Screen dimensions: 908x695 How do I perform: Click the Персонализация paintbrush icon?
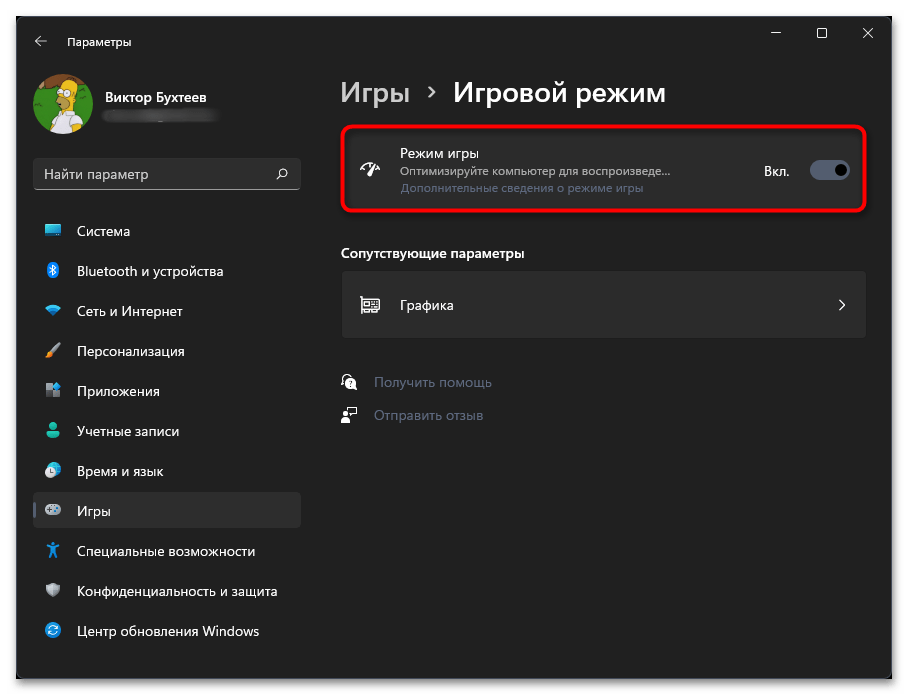pos(53,350)
